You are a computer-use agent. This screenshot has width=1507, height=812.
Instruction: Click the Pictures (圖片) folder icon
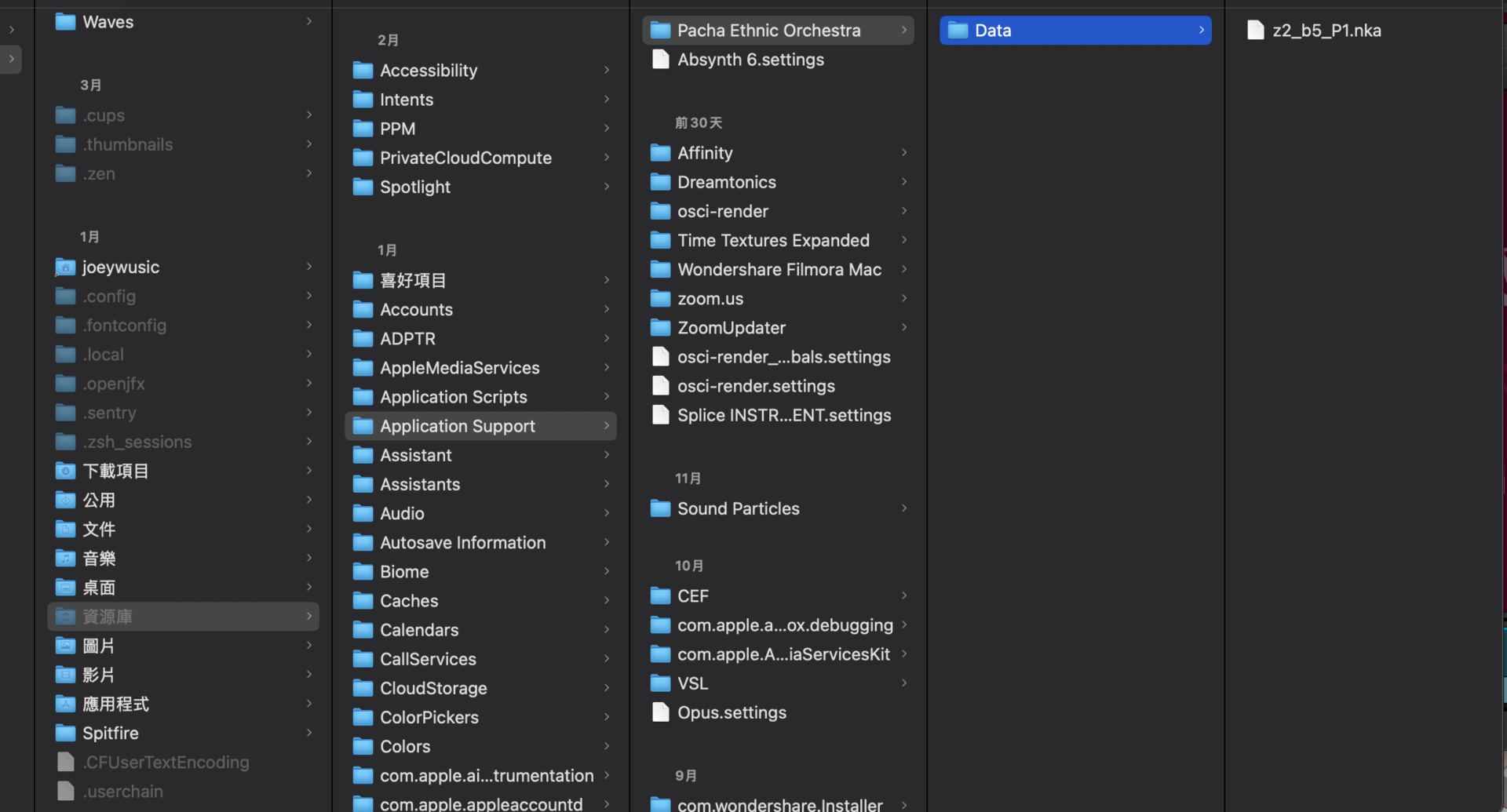tap(65, 646)
